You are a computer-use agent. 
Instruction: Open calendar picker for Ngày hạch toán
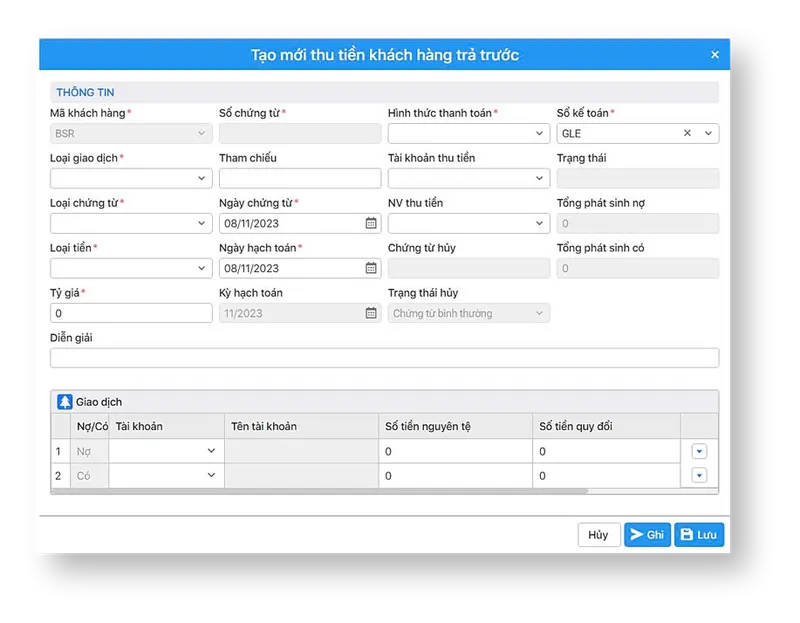[x=371, y=268]
